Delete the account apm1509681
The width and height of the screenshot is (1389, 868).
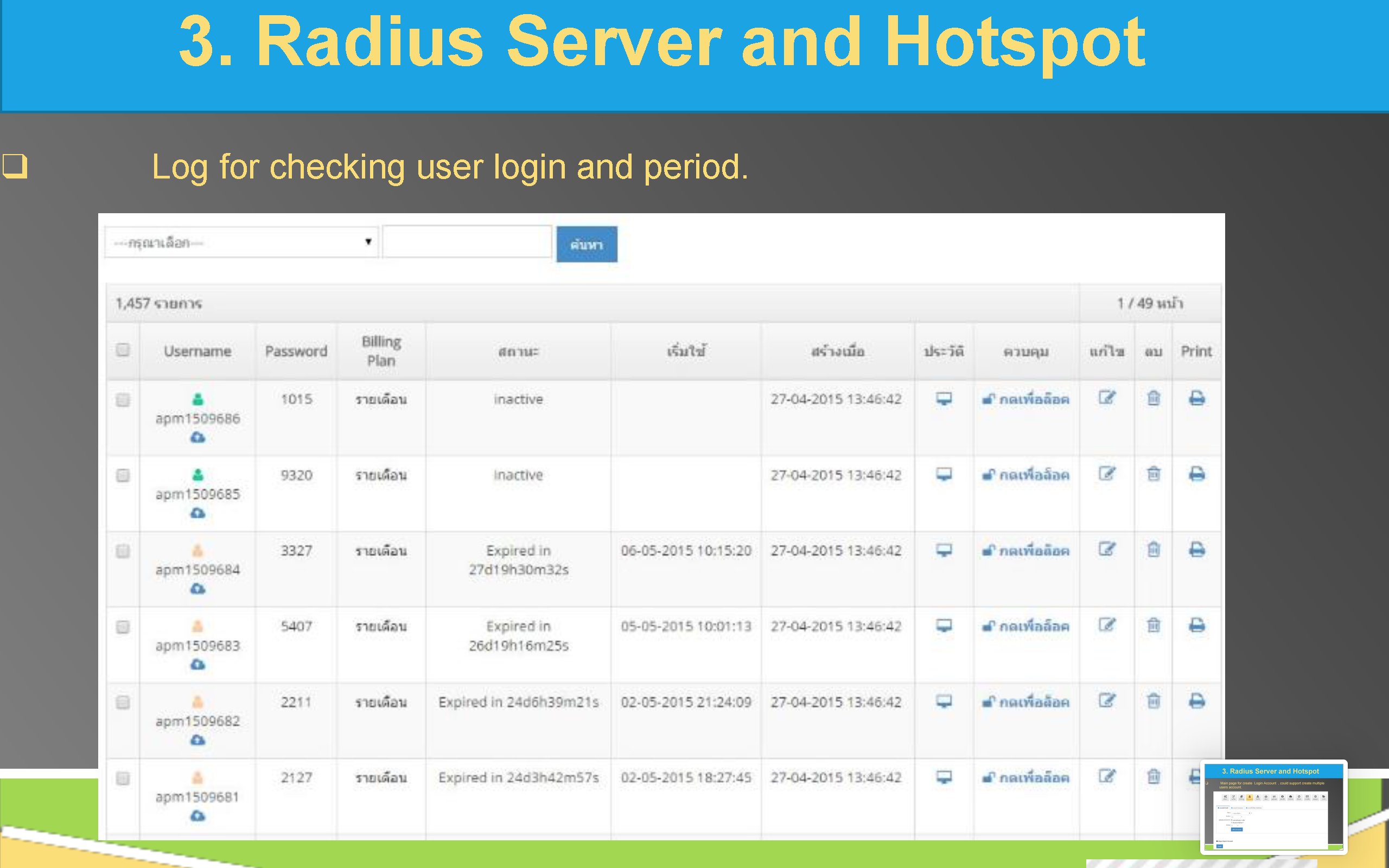(x=1152, y=777)
